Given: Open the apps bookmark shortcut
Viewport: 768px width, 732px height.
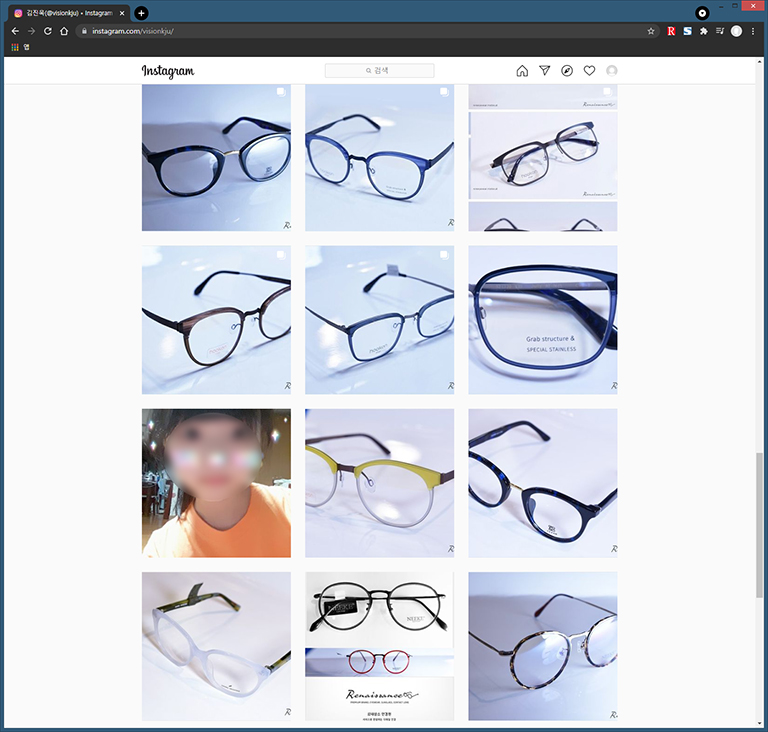Looking at the screenshot, I should click(x=15, y=47).
